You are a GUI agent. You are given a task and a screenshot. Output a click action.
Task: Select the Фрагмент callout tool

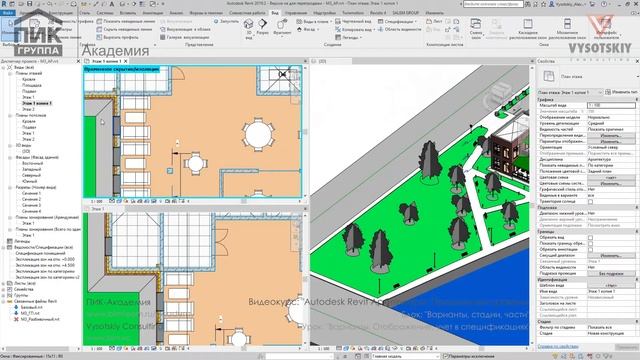282,27
